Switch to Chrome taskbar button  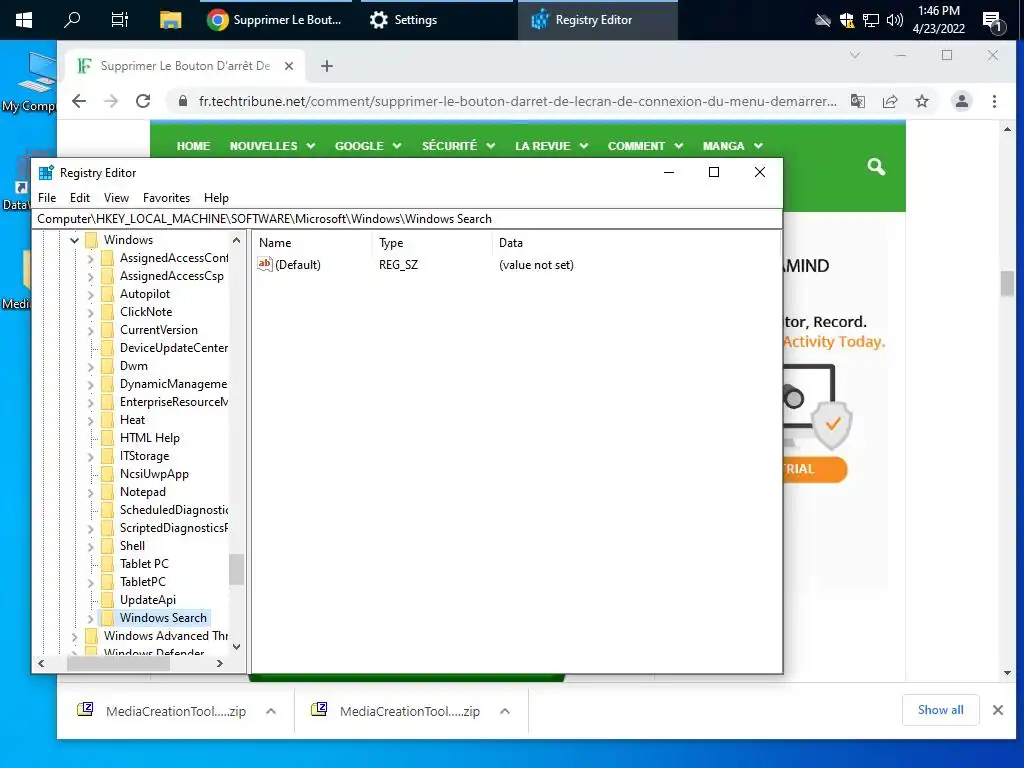tap(274, 20)
